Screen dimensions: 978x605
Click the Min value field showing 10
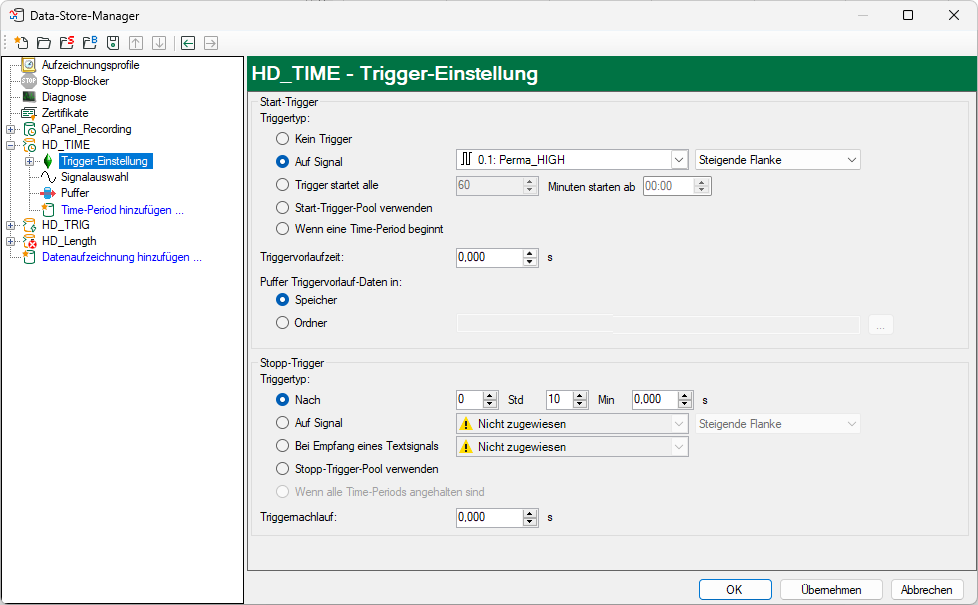point(560,399)
